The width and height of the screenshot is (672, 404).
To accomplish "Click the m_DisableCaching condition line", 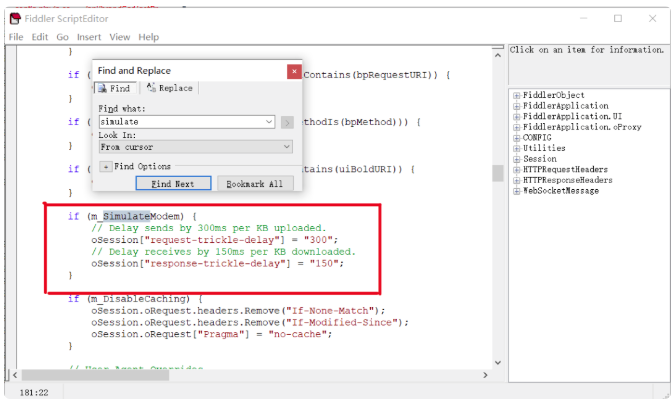I will (x=135, y=299).
